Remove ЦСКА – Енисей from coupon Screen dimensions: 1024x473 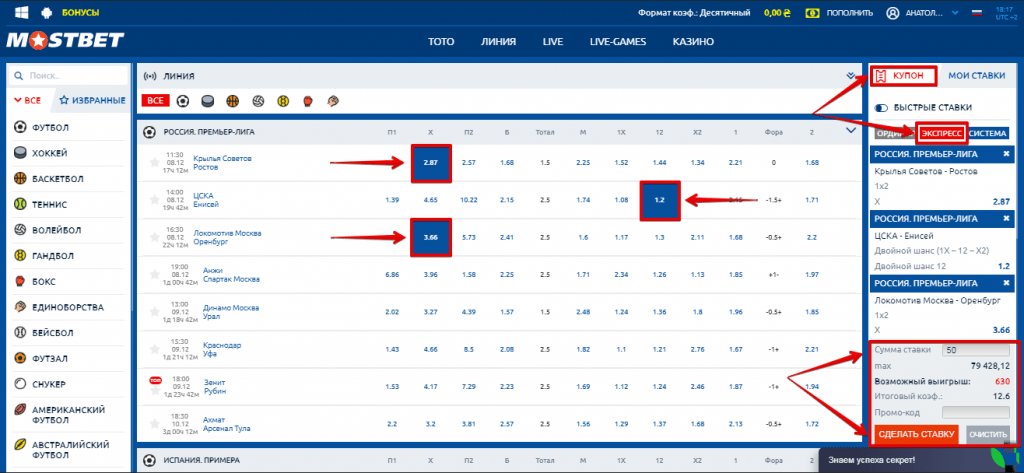click(x=1006, y=219)
